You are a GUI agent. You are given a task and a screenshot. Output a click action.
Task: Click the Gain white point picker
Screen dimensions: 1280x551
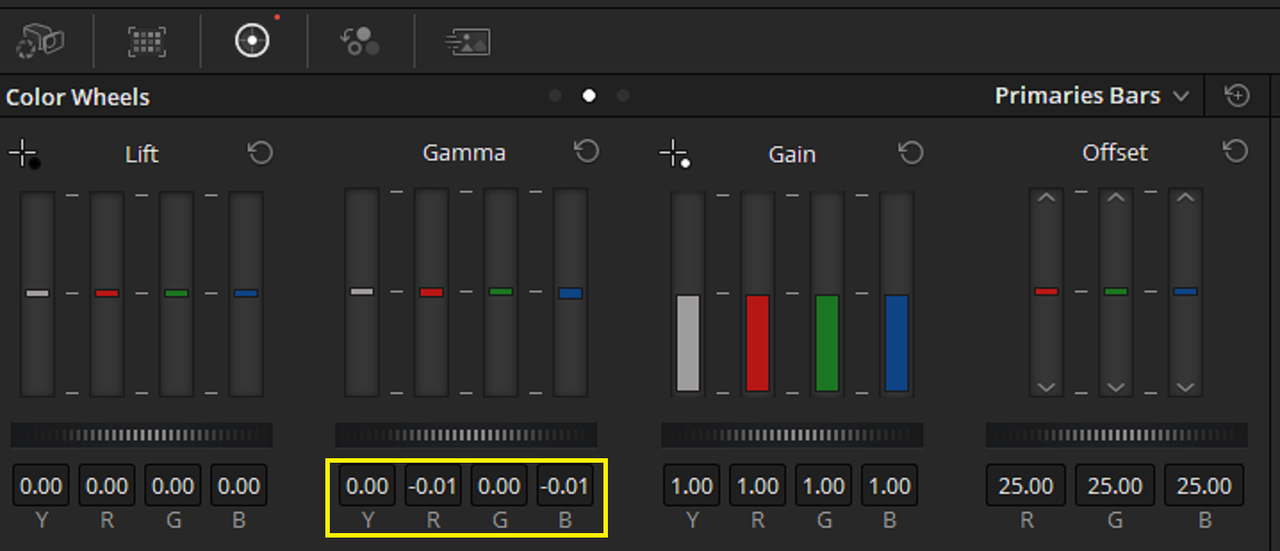pyautogui.click(x=675, y=154)
